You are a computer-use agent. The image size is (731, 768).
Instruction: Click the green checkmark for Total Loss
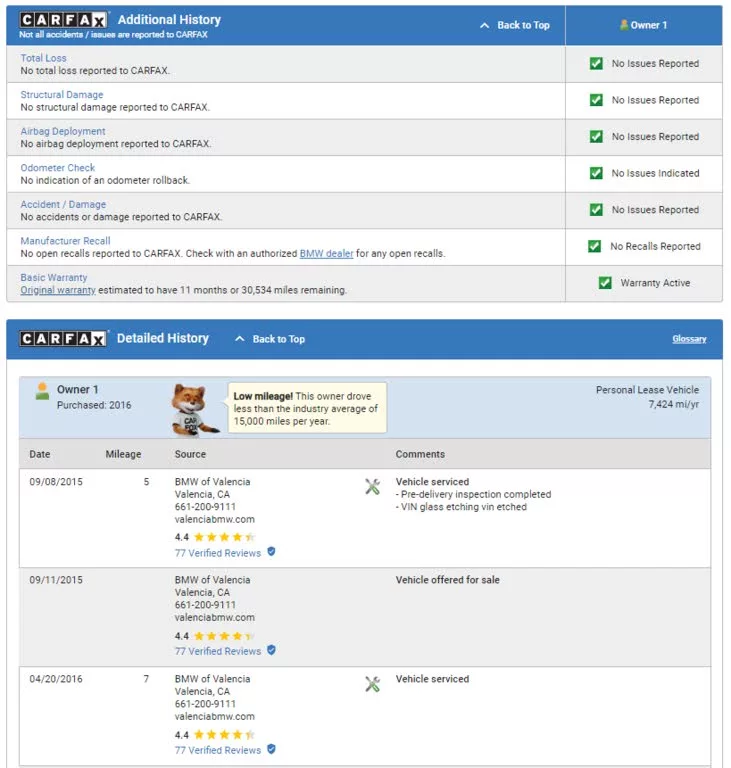[596, 64]
